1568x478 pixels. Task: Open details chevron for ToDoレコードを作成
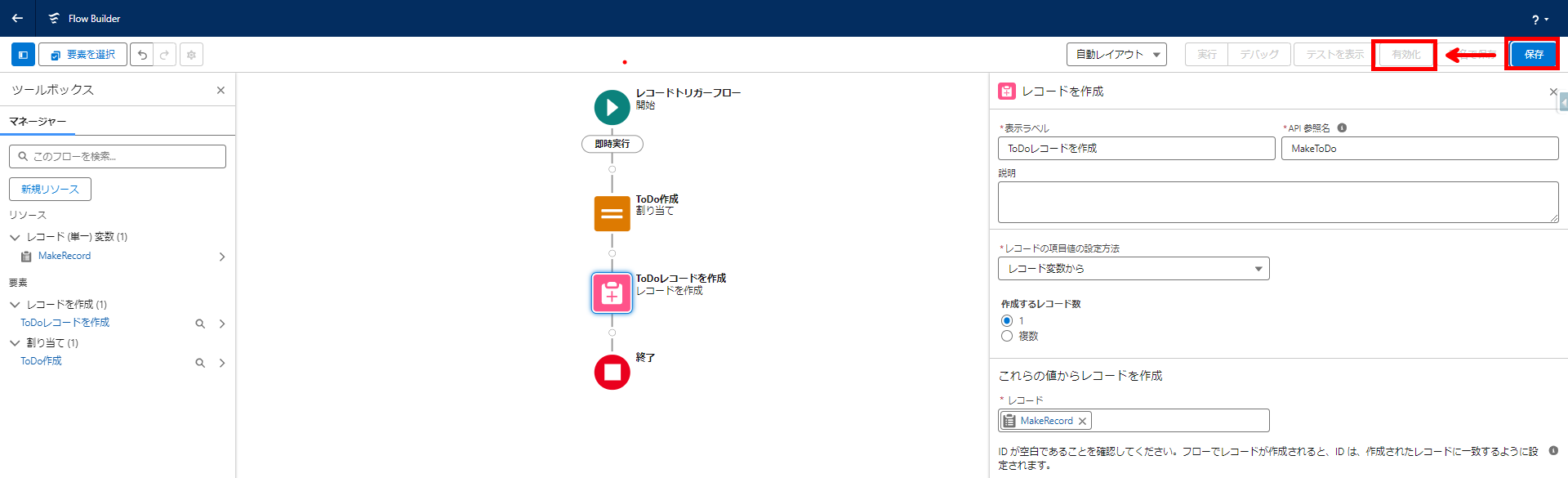tap(221, 324)
